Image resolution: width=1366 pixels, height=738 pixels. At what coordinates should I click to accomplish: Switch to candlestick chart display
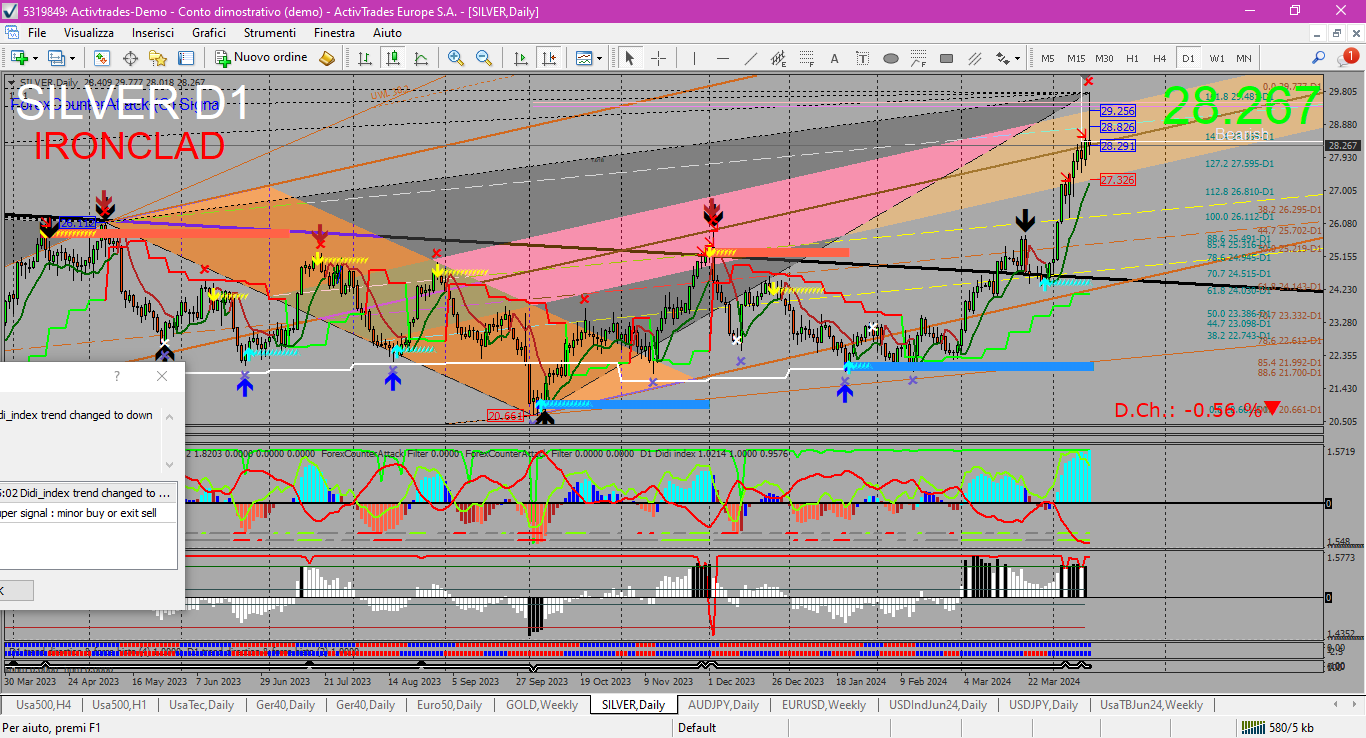pyautogui.click(x=392, y=58)
